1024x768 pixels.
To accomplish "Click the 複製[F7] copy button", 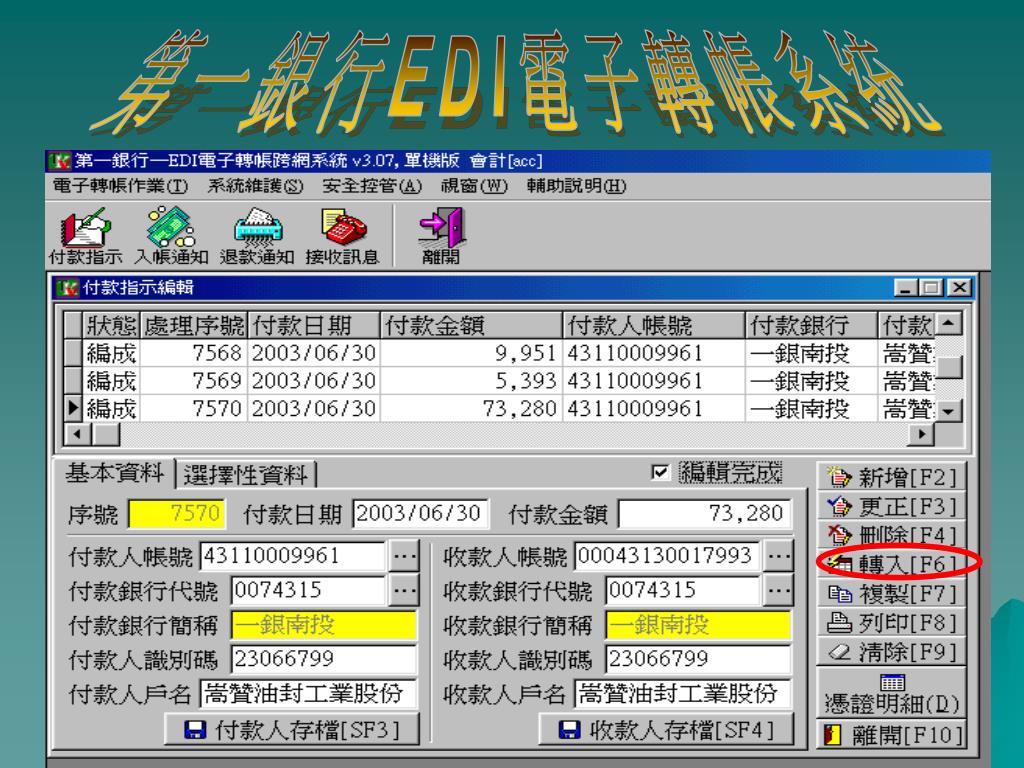I will (x=891, y=593).
